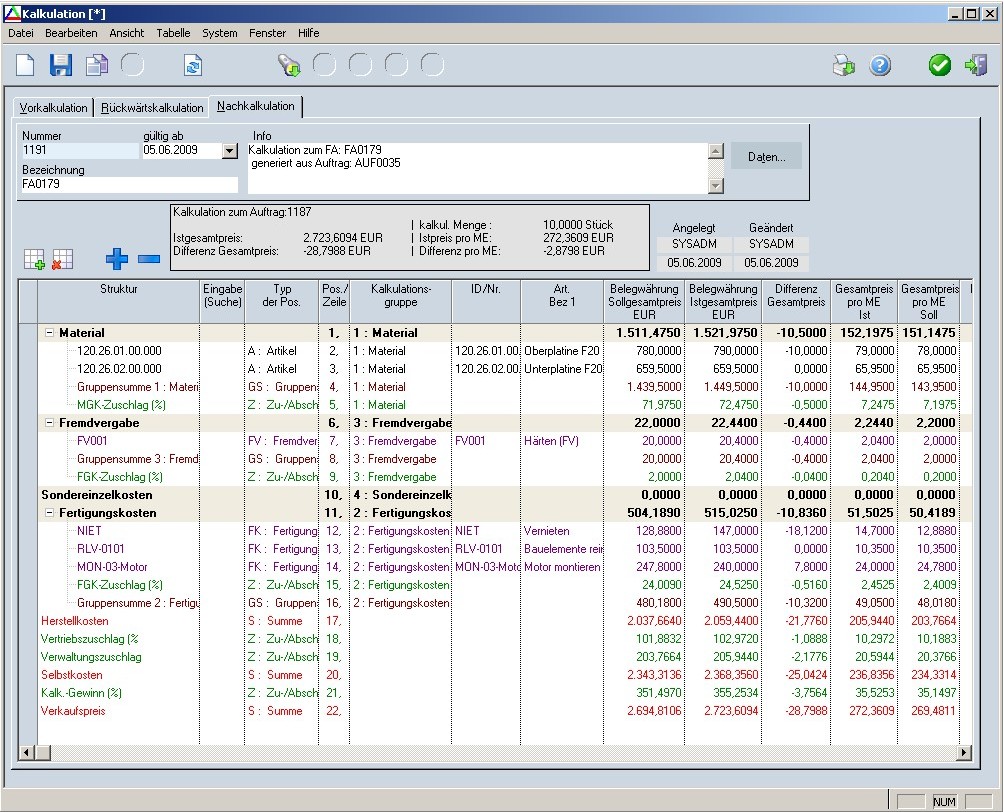1004x812 pixels.
Task: Click into the Bezeichnung field containing FA0179
Action: click(129, 185)
